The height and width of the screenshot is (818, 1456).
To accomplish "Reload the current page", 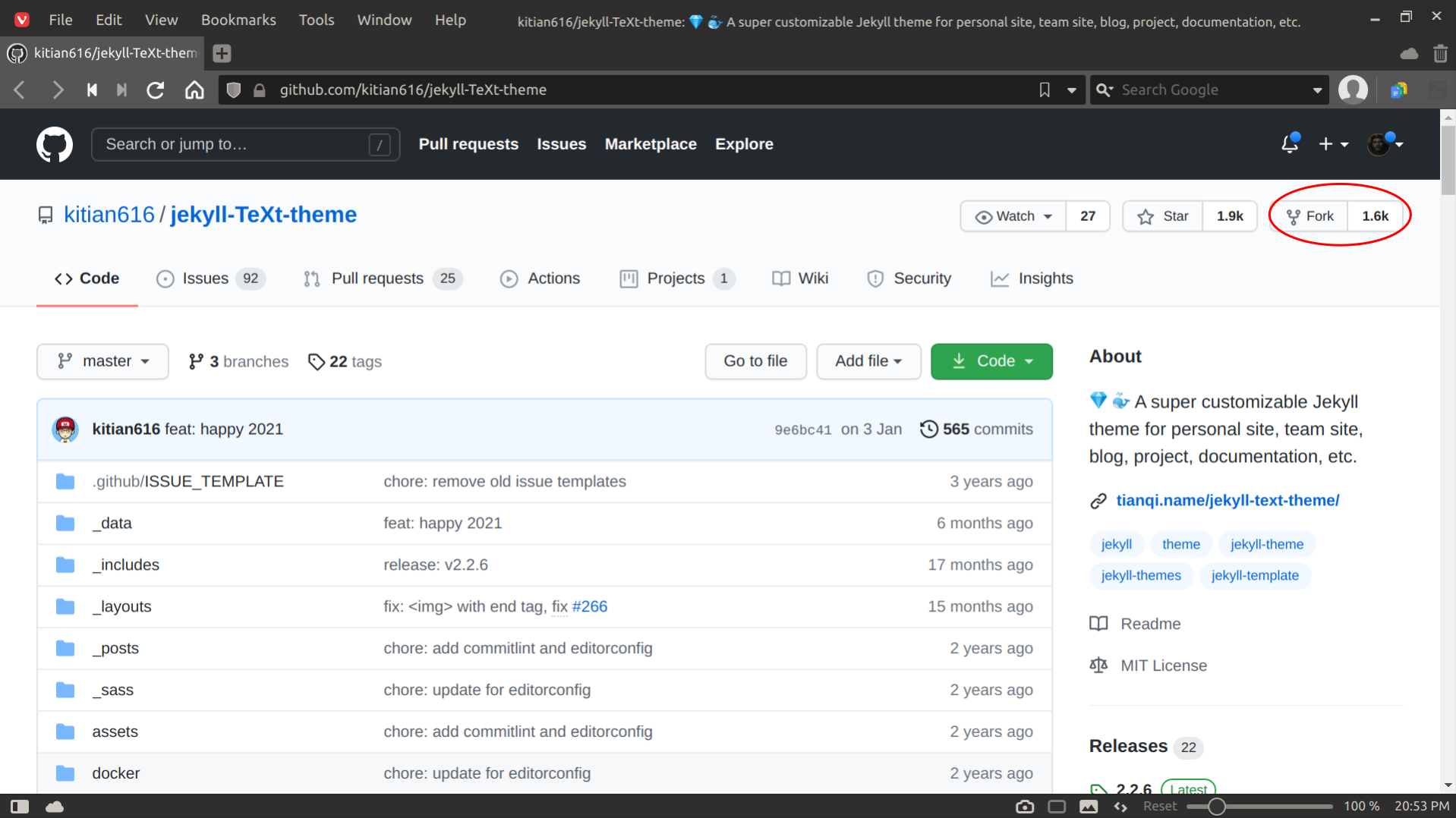I will (156, 90).
